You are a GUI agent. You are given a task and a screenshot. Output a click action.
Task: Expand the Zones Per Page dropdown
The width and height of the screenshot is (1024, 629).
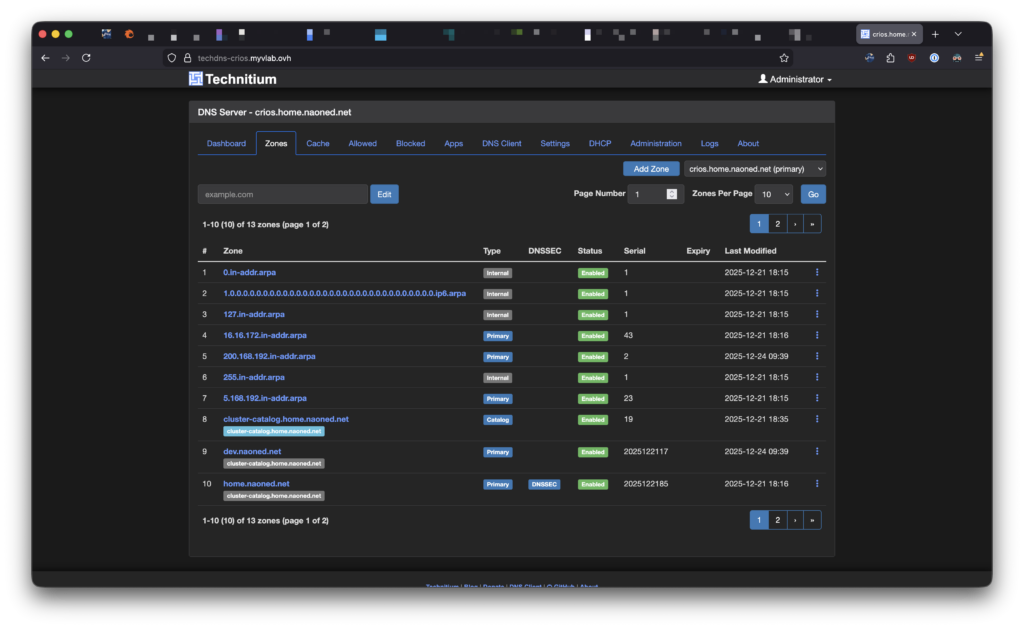(x=771, y=194)
